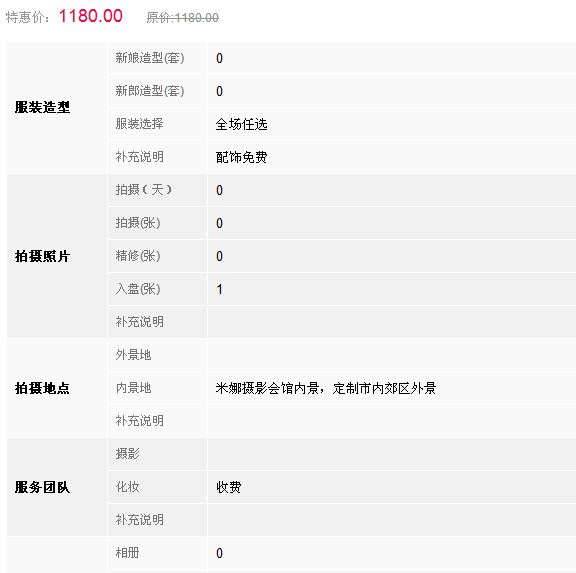
Task: Select the 服装选择 label
Action: coord(139,124)
